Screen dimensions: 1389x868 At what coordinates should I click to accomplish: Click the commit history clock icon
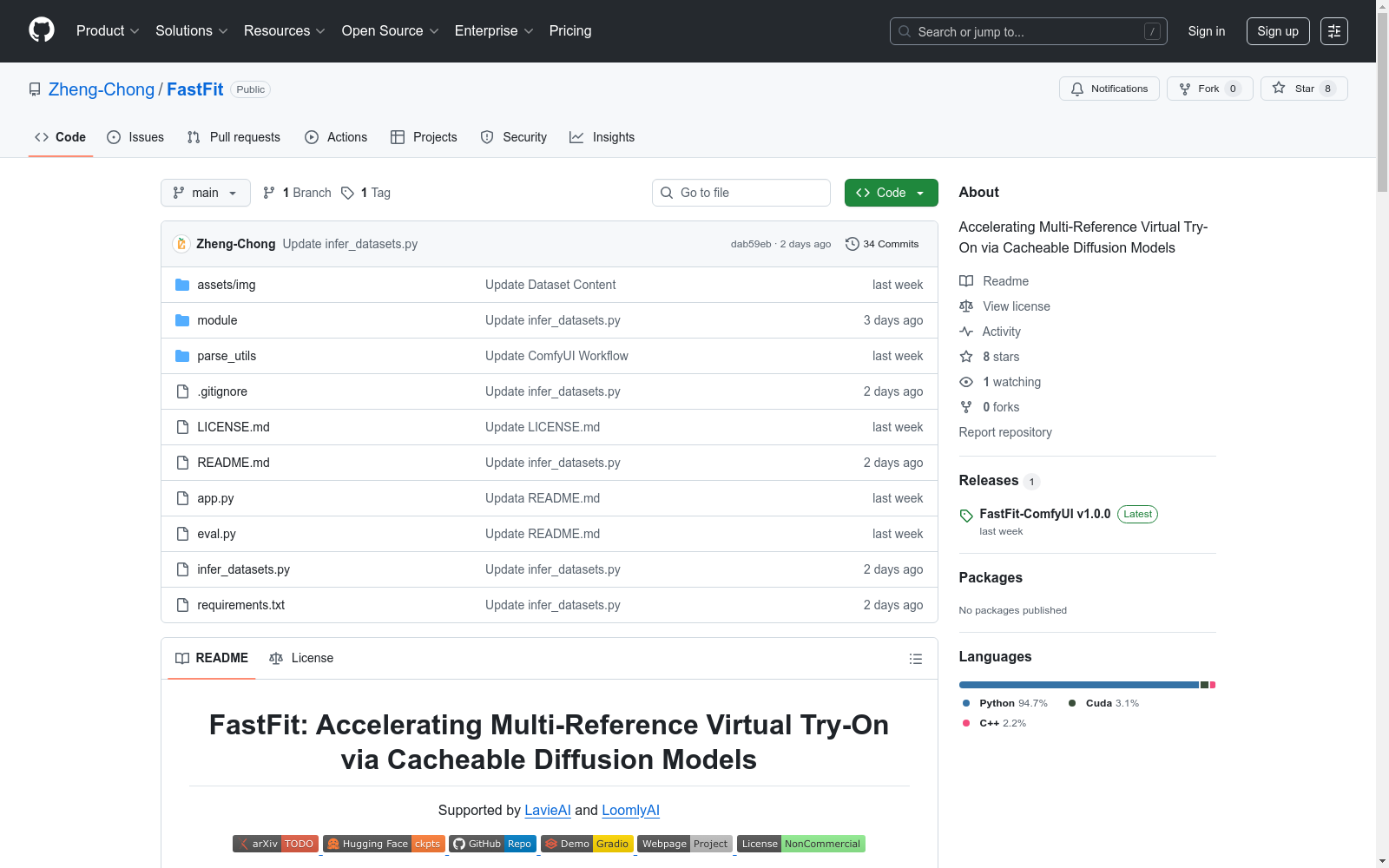click(852, 244)
